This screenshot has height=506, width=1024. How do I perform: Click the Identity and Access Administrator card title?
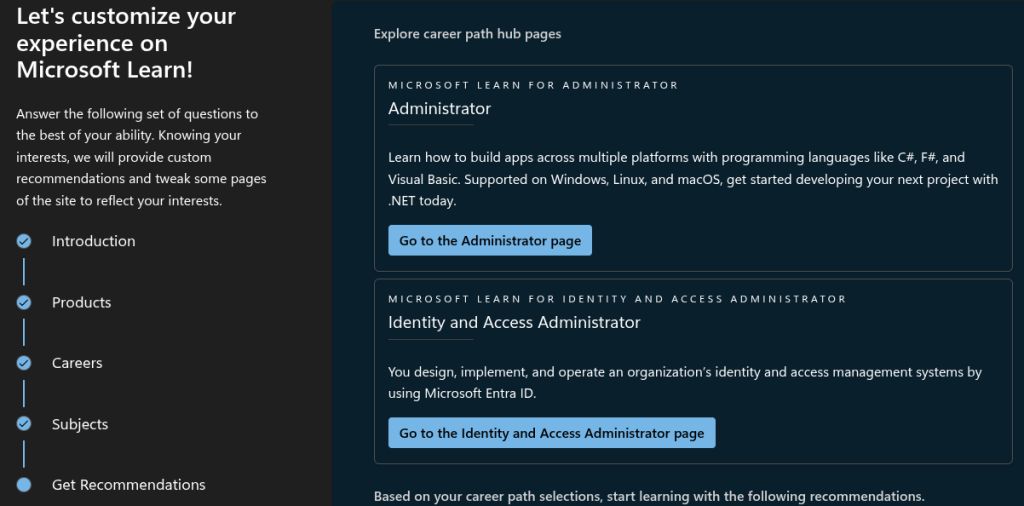(514, 322)
